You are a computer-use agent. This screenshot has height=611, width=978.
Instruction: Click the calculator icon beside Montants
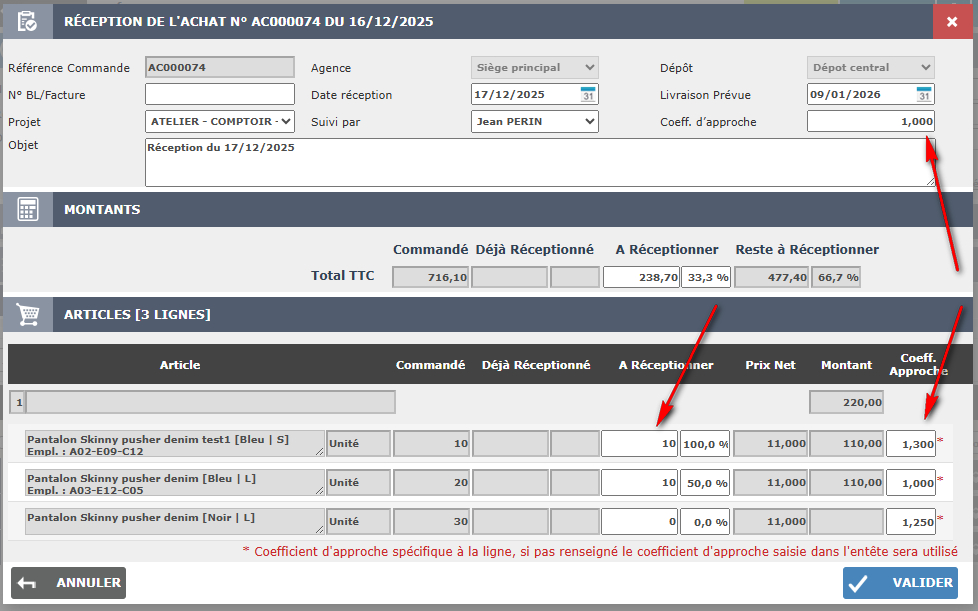[27, 210]
